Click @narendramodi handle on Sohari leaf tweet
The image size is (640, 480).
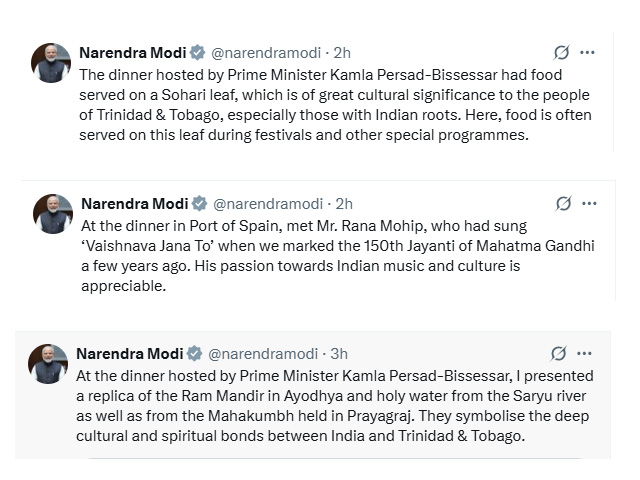tap(266, 53)
